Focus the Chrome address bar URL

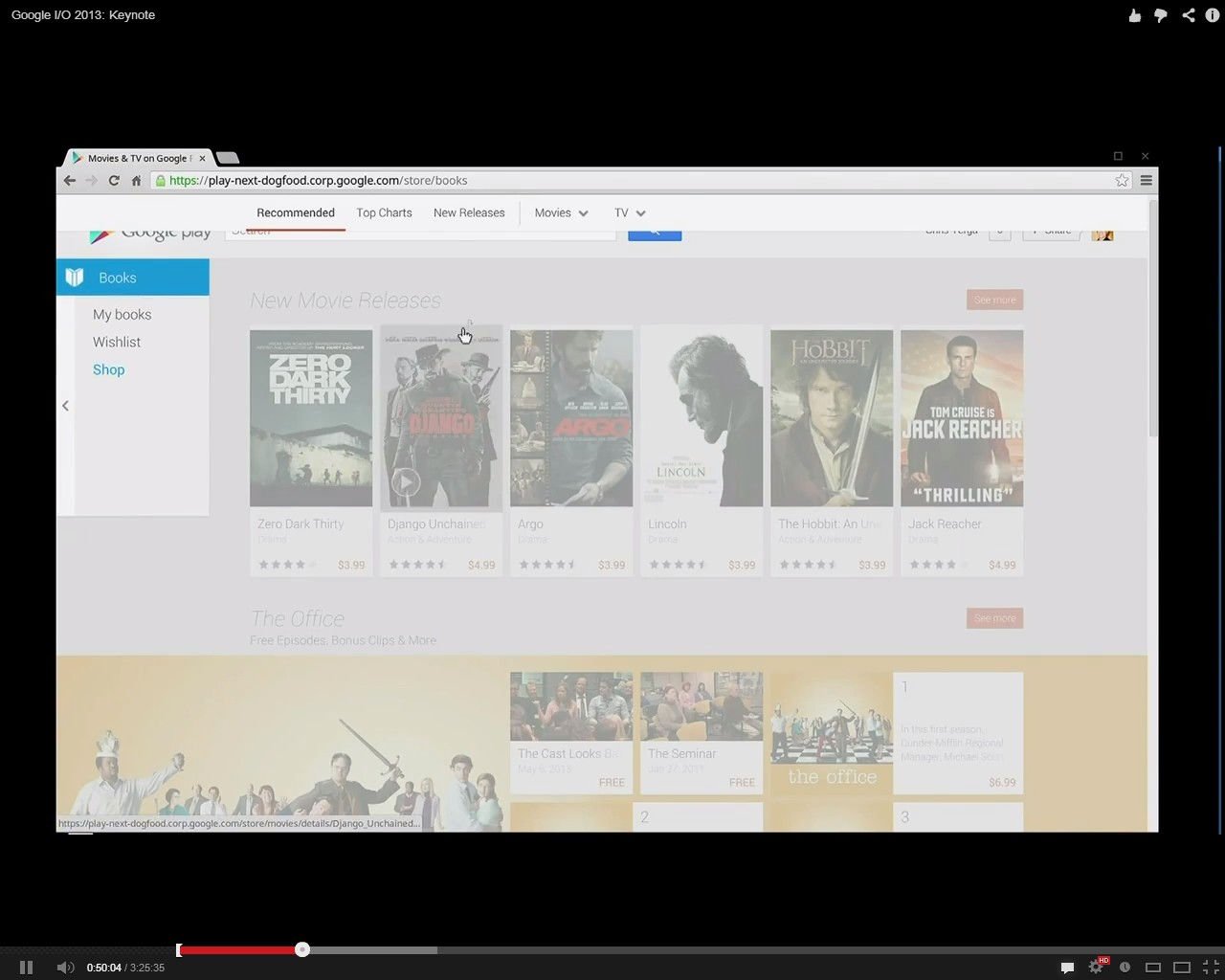[319, 180]
